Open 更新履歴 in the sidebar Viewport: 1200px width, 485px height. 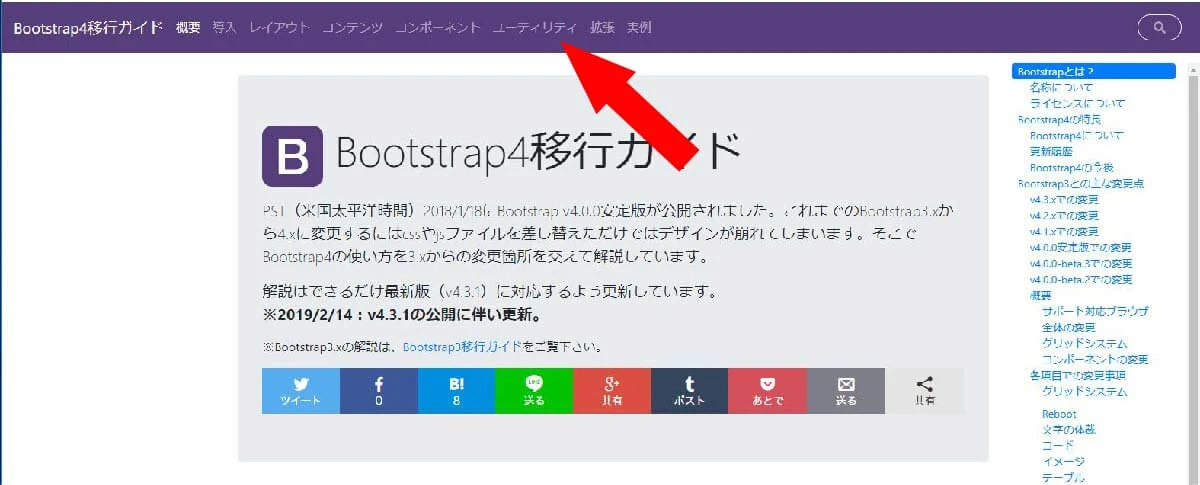[1049, 151]
